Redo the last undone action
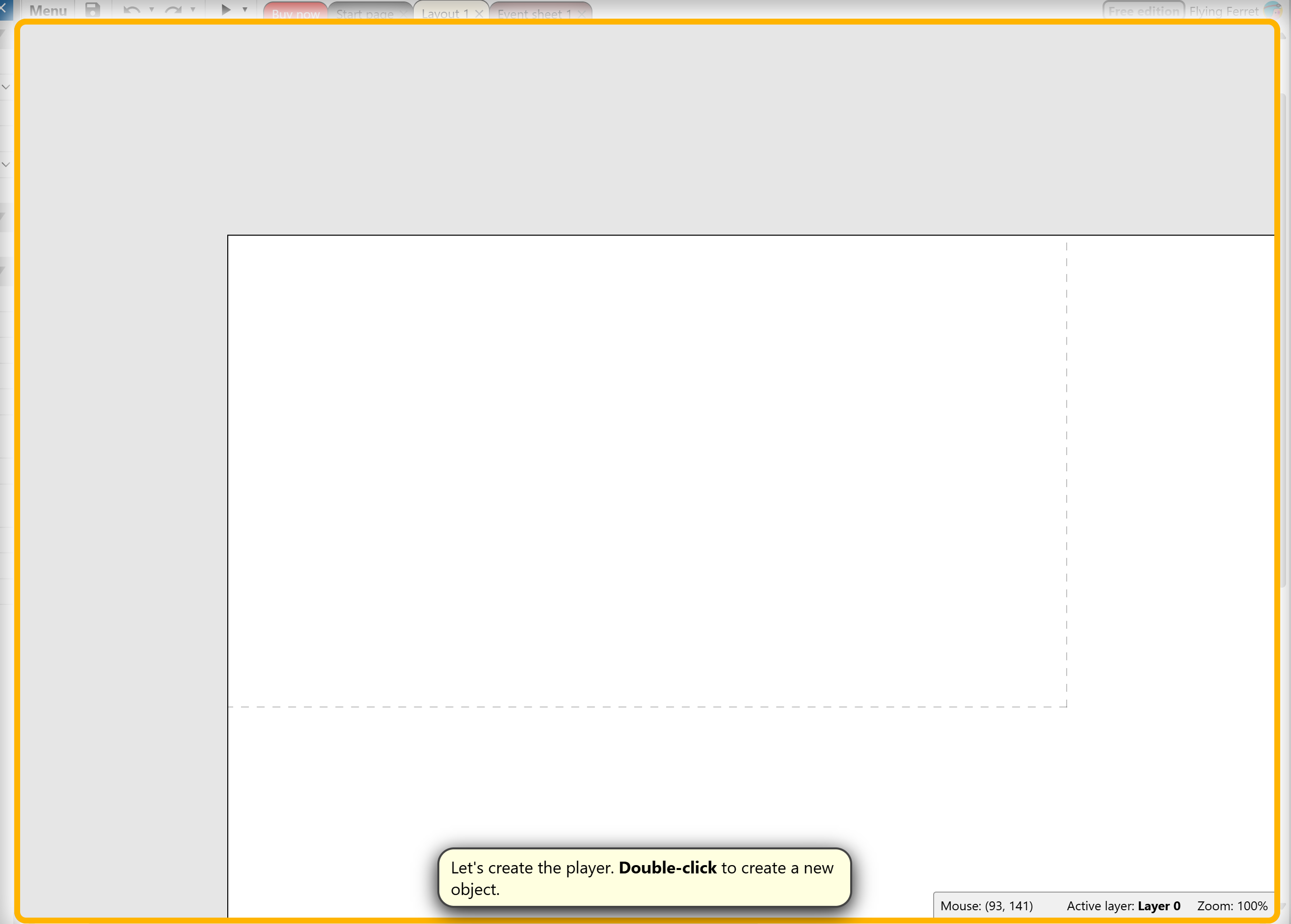 pyautogui.click(x=173, y=10)
